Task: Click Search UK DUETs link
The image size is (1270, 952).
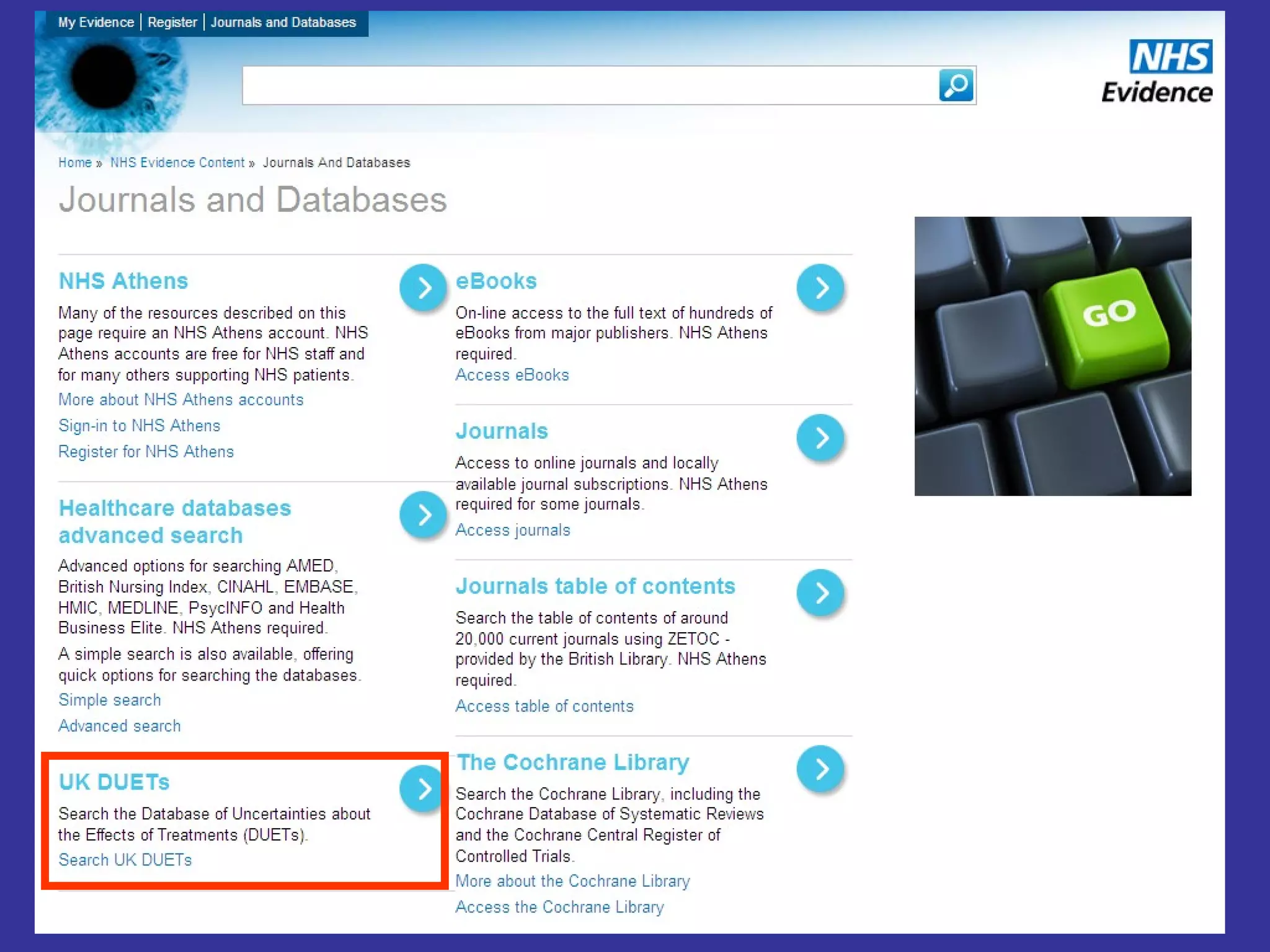Action: [x=125, y=860]
